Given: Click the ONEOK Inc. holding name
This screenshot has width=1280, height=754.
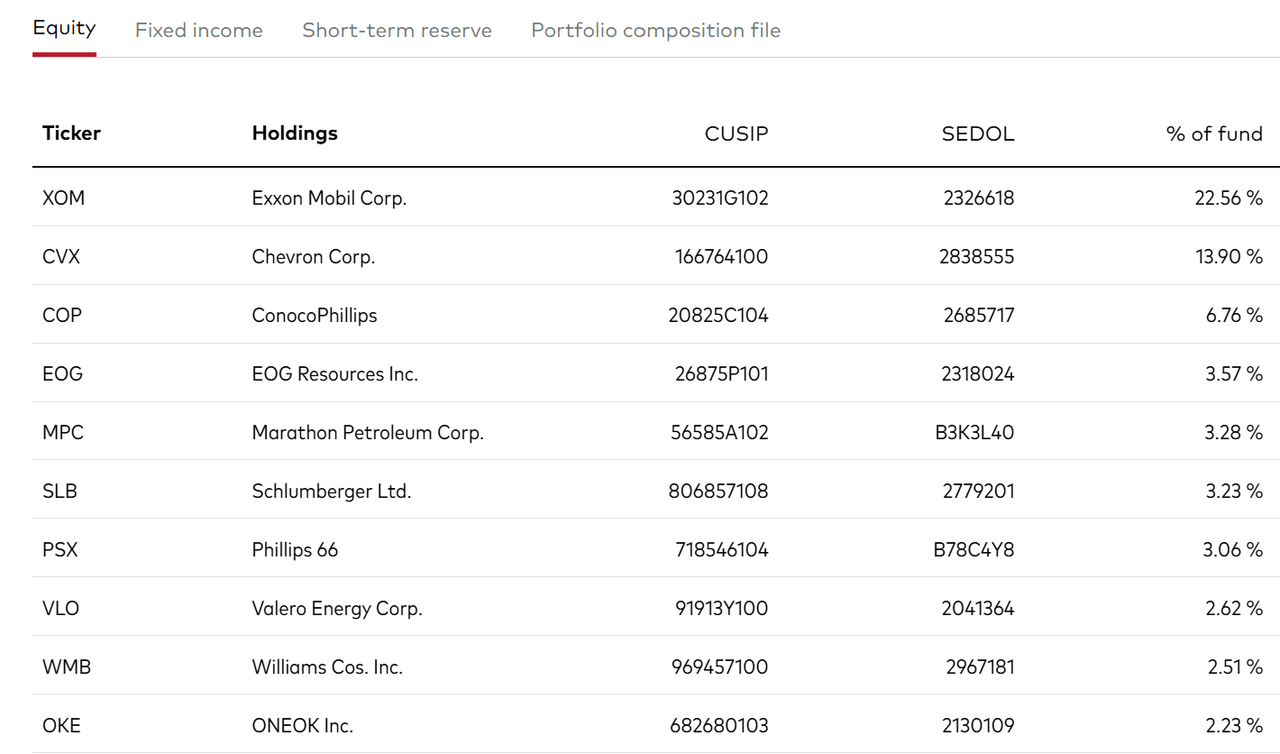Looking at the screenshot, I should tap(303, 726).
